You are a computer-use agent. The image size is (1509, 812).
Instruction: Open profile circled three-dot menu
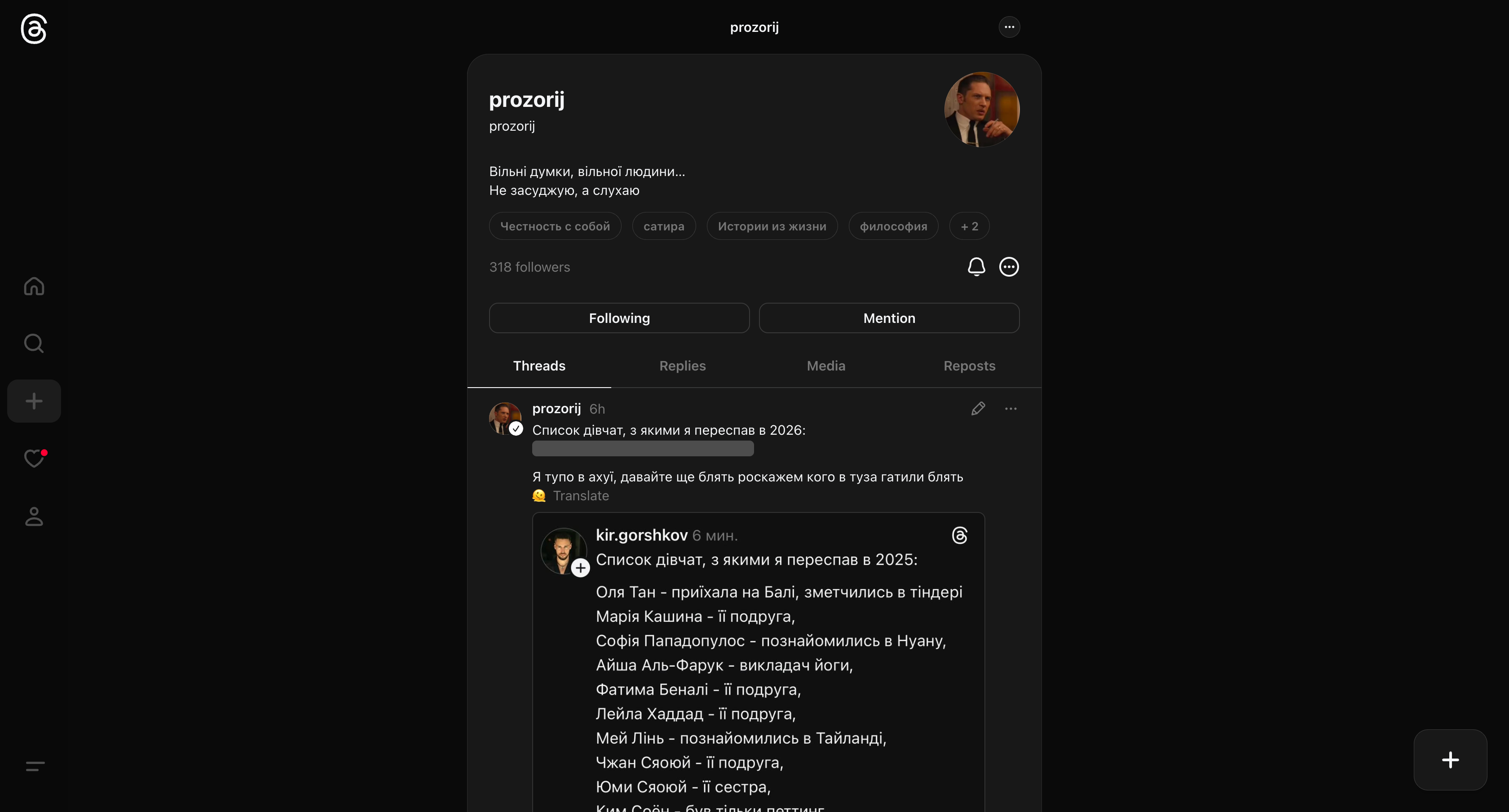(1009, 267)
